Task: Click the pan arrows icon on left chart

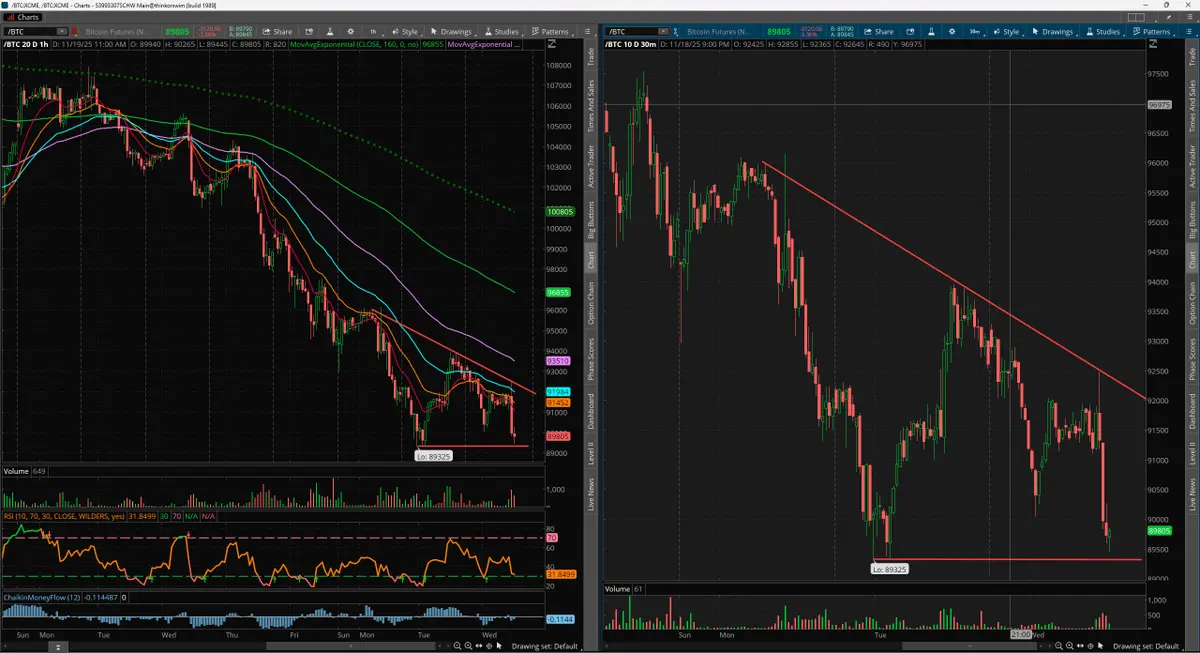Action: pos(479,645)
